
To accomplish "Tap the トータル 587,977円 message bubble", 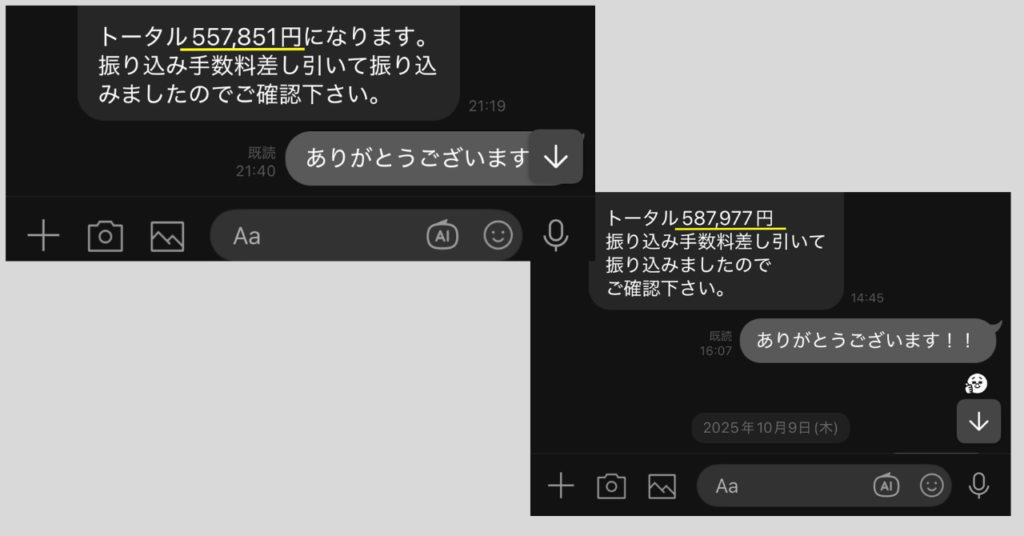I will point(716,251).
